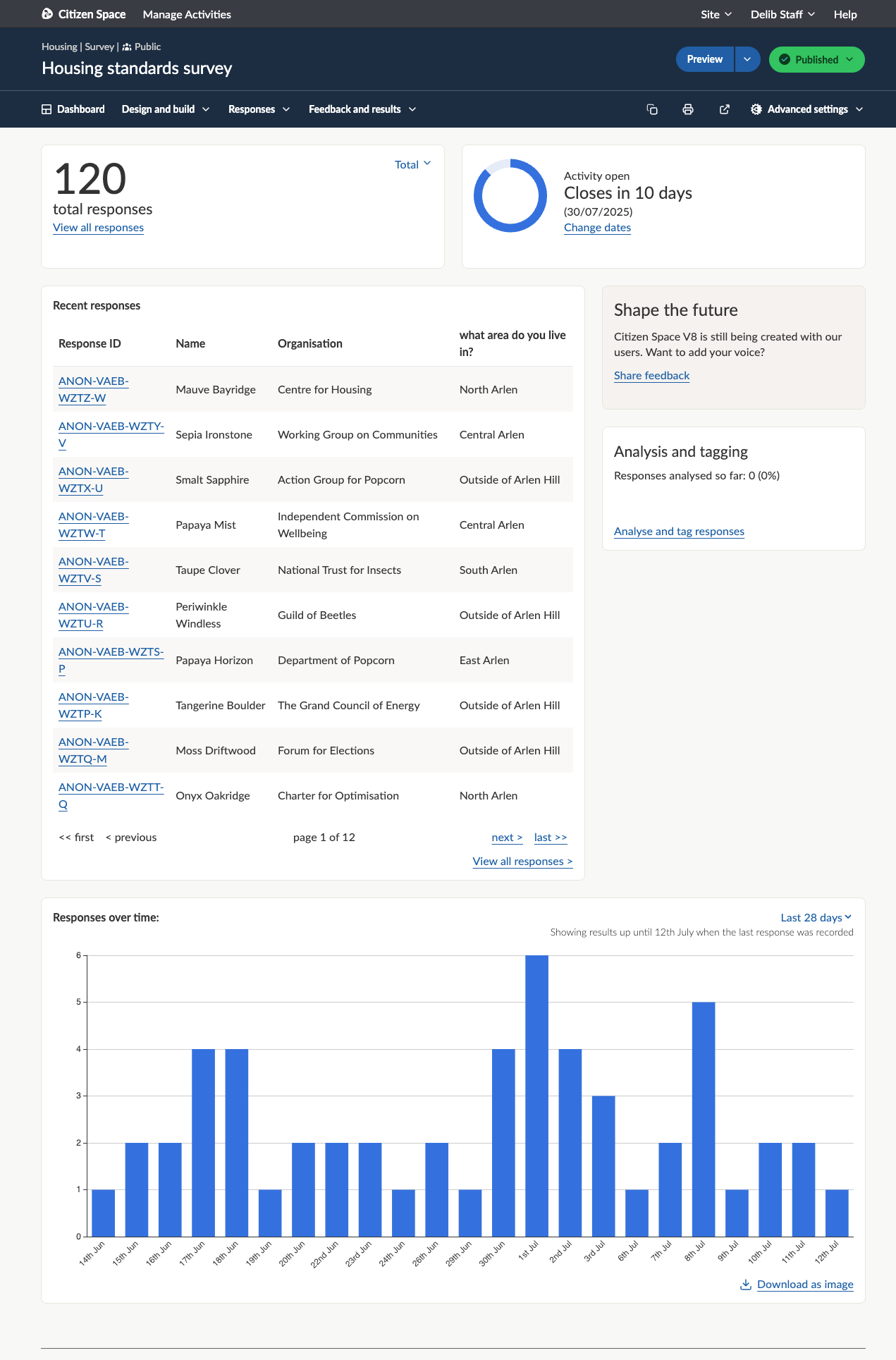Click the Advanced settings gear icon
This screenshot has width=896, height=1360.
(756, 109)
